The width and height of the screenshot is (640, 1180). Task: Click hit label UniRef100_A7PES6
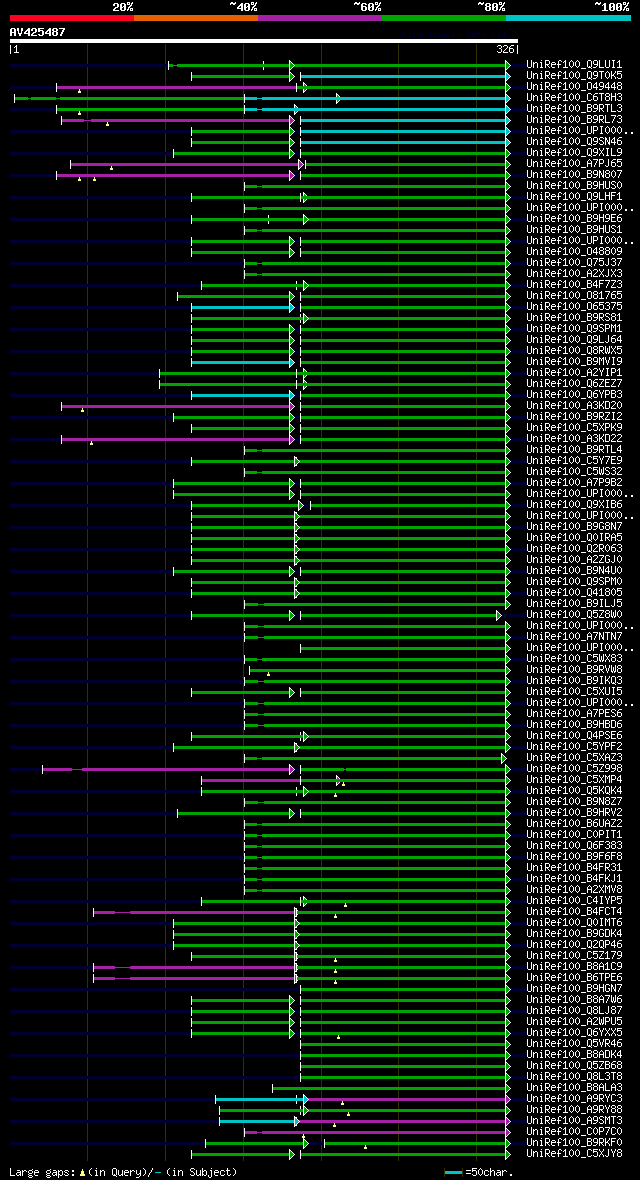[574, 714]
